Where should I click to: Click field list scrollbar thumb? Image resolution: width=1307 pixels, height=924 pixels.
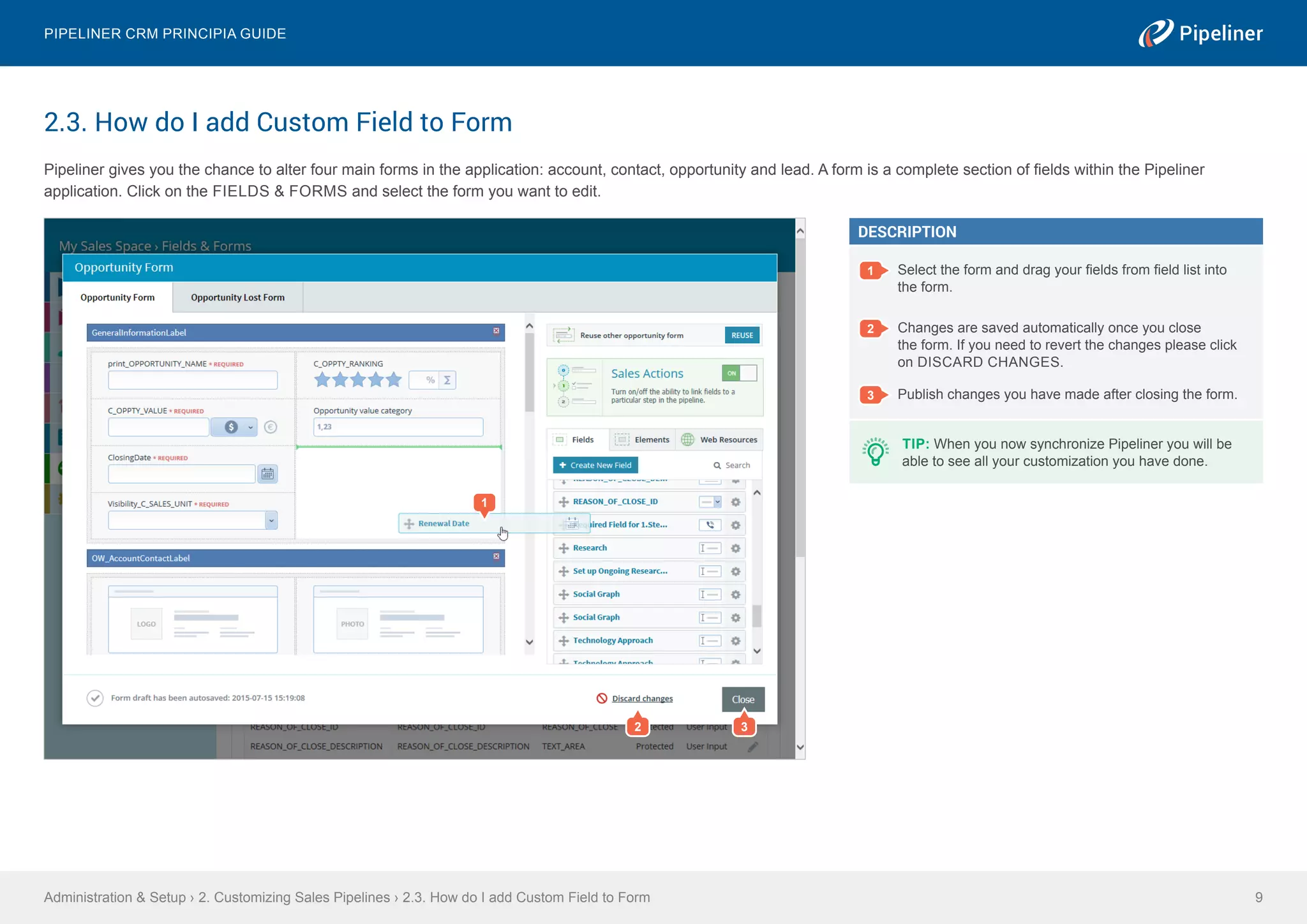click(x=757, y=616)
